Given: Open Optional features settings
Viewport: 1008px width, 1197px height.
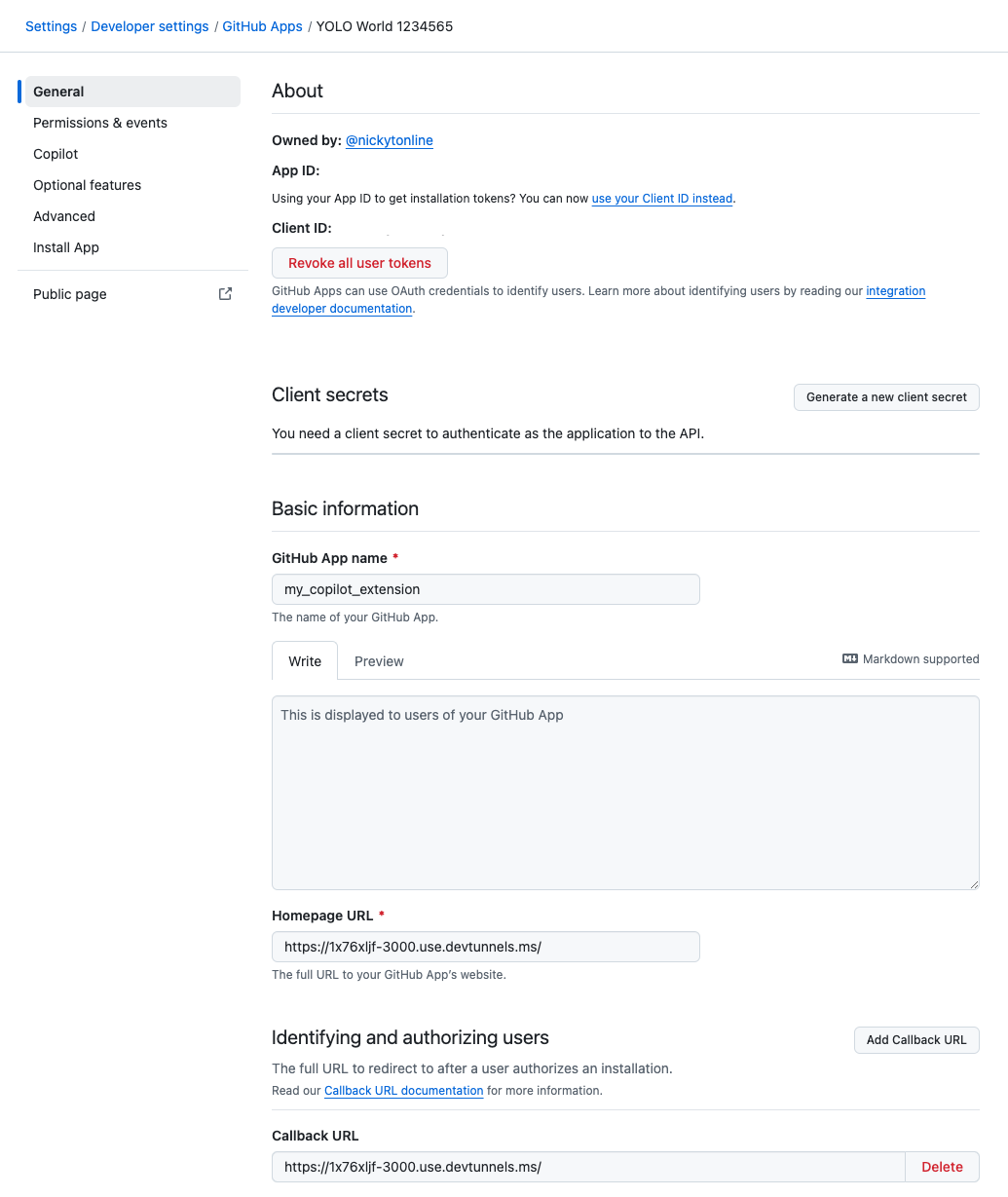Looking at the screenshot, I should point(87,185).
